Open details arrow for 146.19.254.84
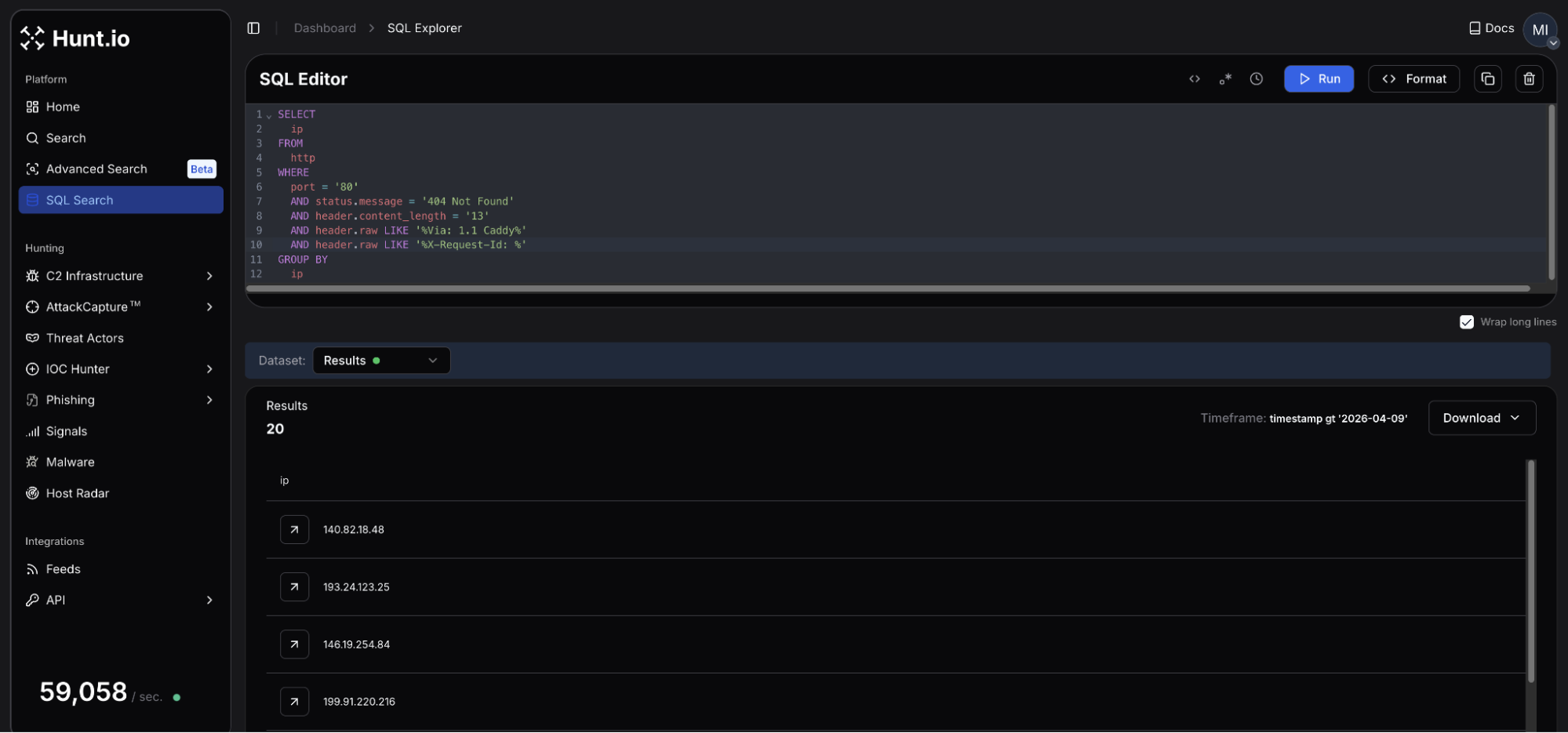Screen dimensions: 1568x733 (294, 644)
